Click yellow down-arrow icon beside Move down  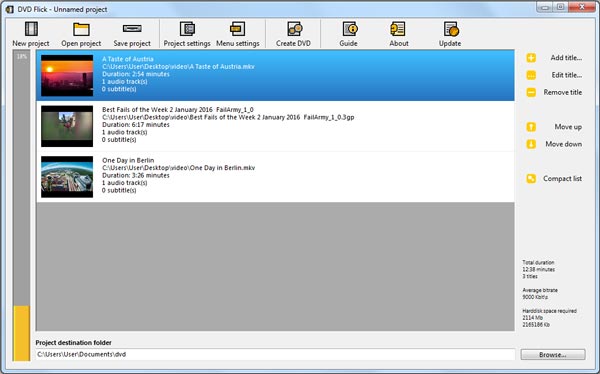(531, 144)
